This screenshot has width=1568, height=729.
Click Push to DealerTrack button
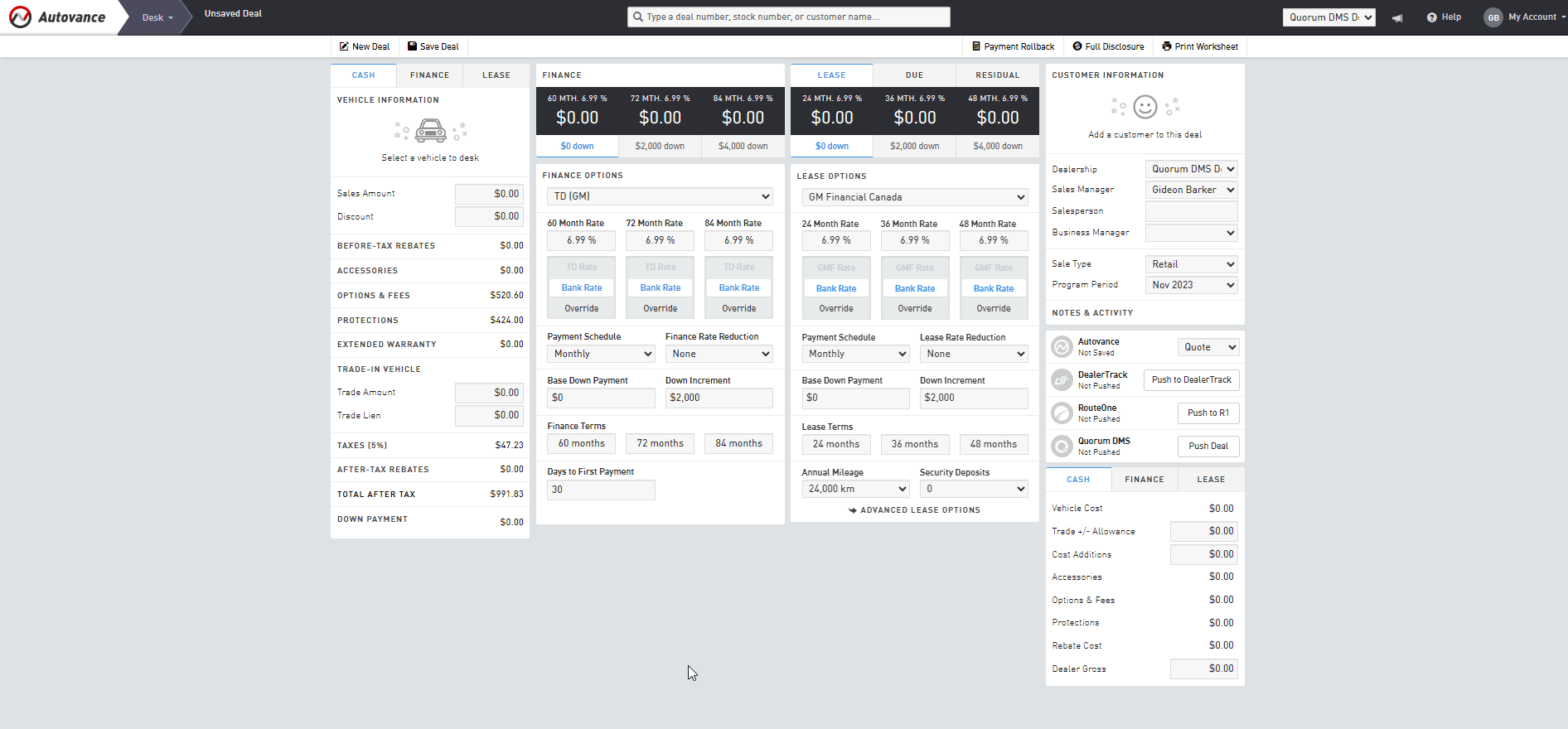pos(1192,380)
